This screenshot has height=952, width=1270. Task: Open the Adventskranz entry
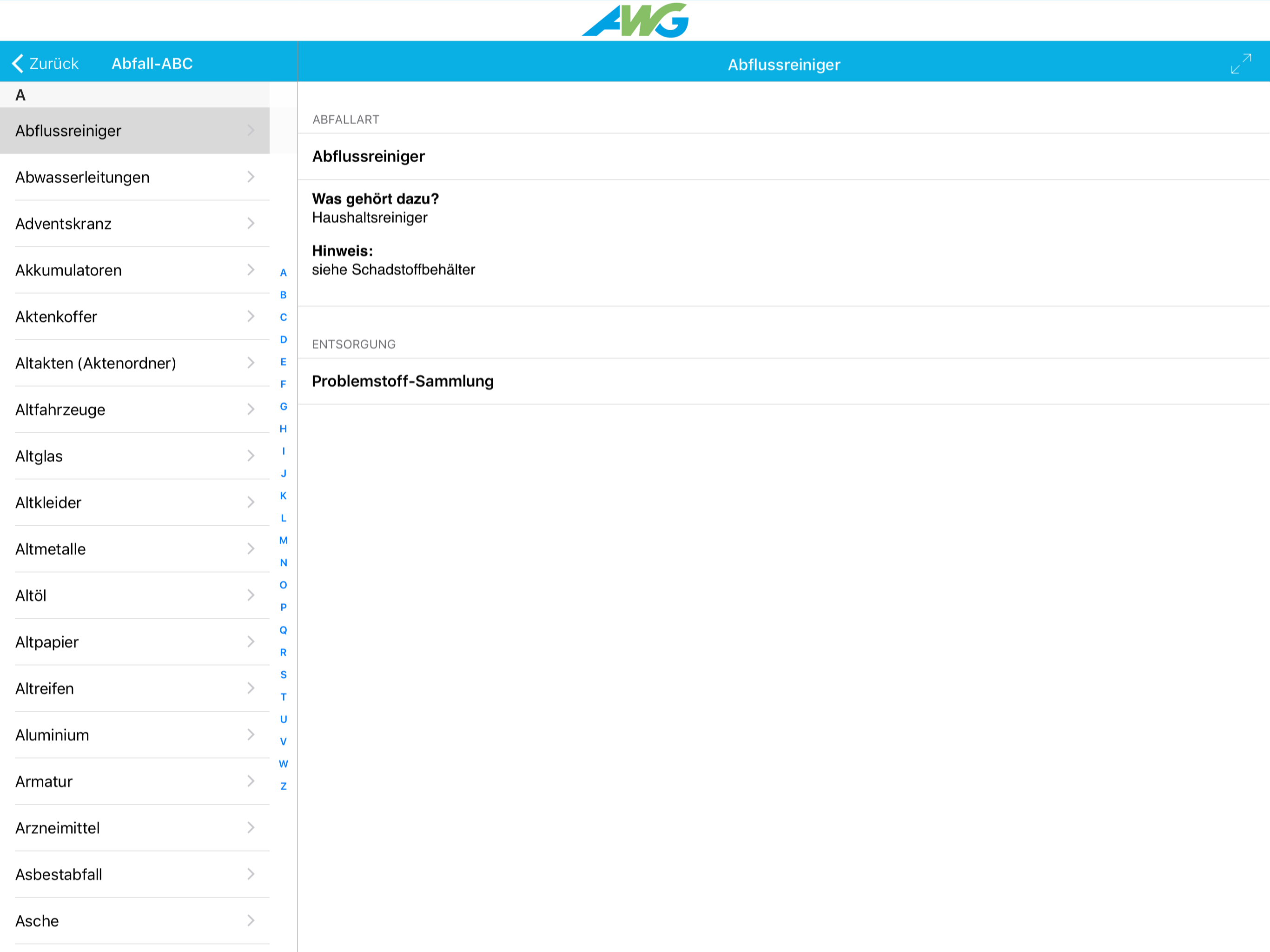(135, 224)
